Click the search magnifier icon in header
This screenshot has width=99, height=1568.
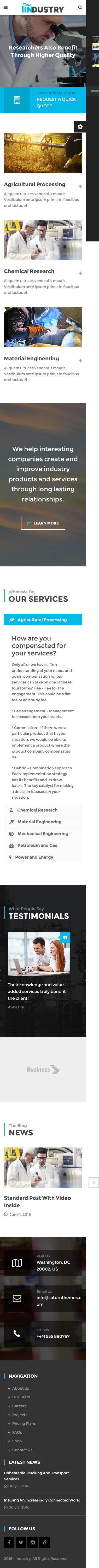pyautogui.click(x=80, y=8)
